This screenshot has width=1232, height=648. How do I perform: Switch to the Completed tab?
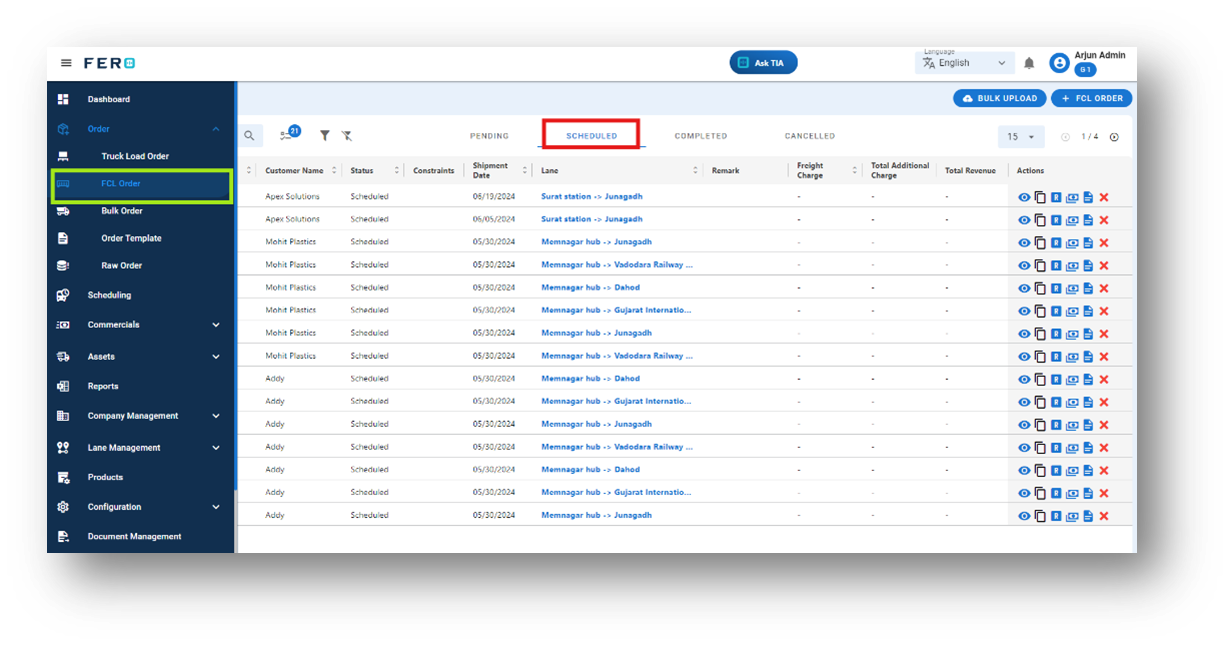701,136
